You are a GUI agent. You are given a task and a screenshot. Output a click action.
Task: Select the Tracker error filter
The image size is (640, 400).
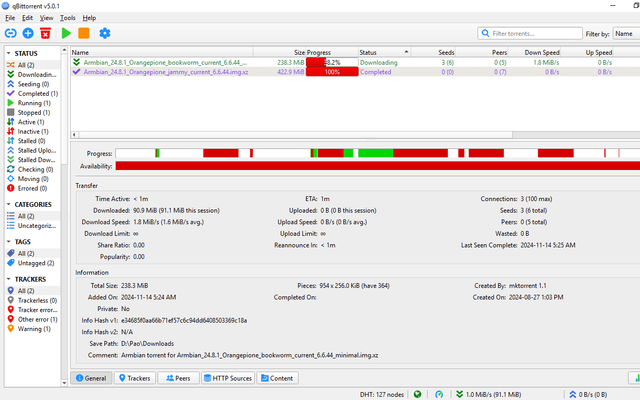[33, 310]
